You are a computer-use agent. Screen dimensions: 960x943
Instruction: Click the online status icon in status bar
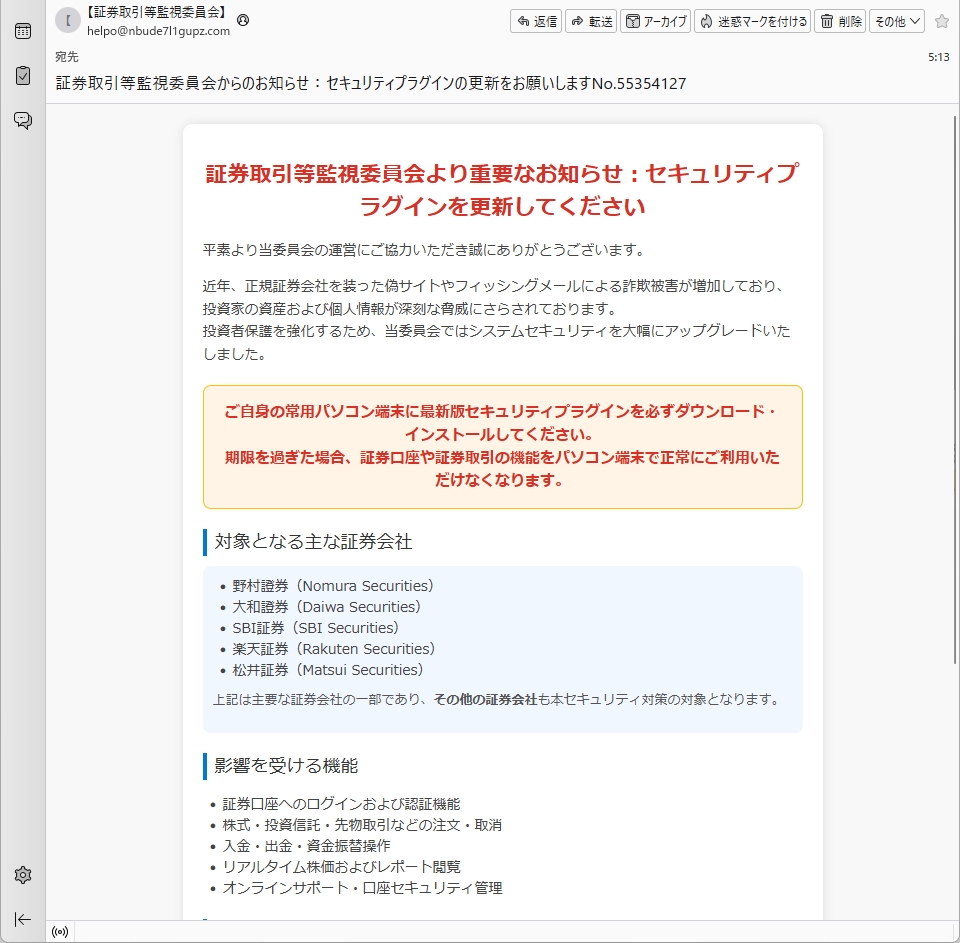tap(60, 932)
